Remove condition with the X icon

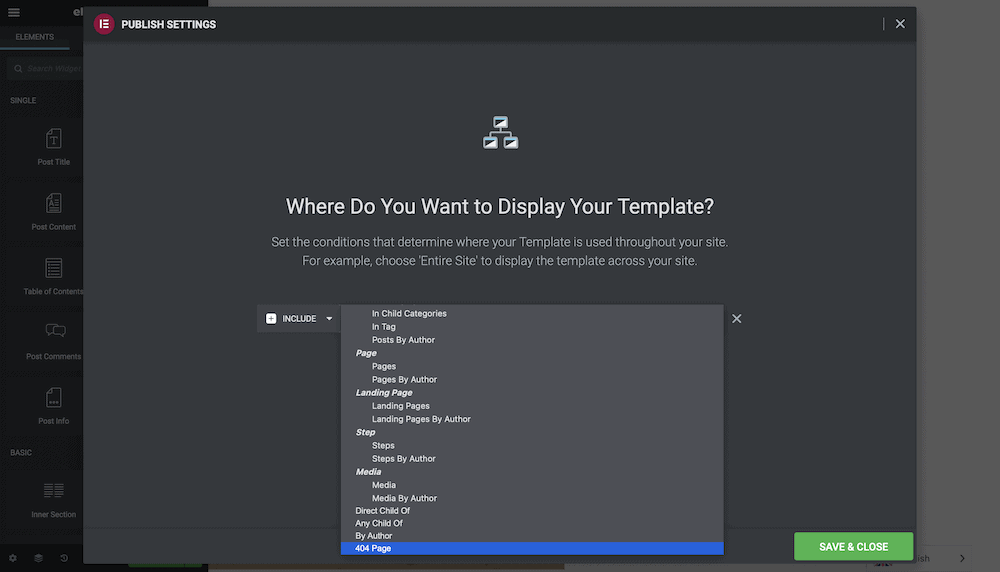click(x=737, y=318)
